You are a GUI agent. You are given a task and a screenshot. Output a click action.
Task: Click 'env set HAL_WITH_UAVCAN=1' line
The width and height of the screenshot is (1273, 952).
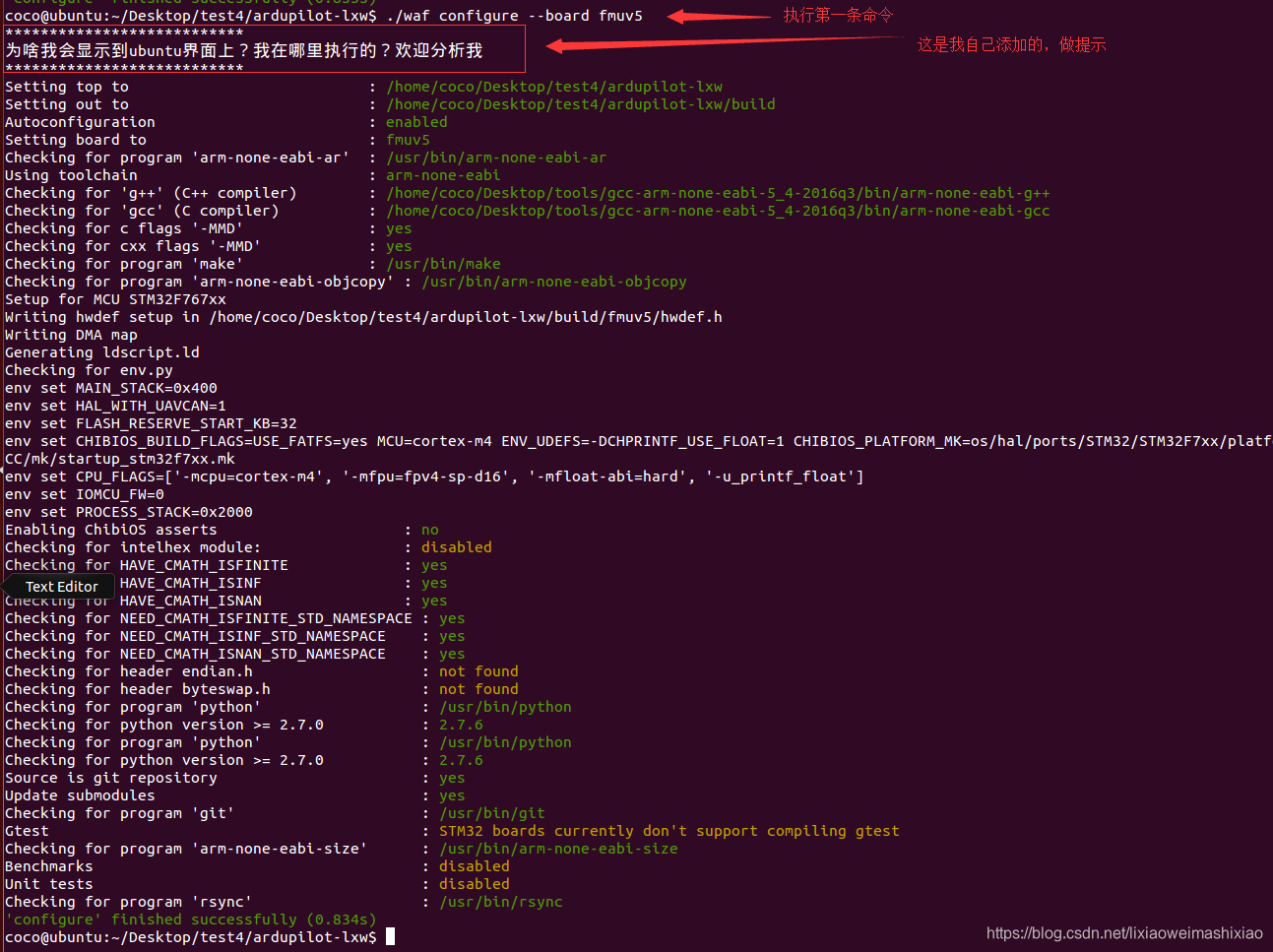point(115,406)
